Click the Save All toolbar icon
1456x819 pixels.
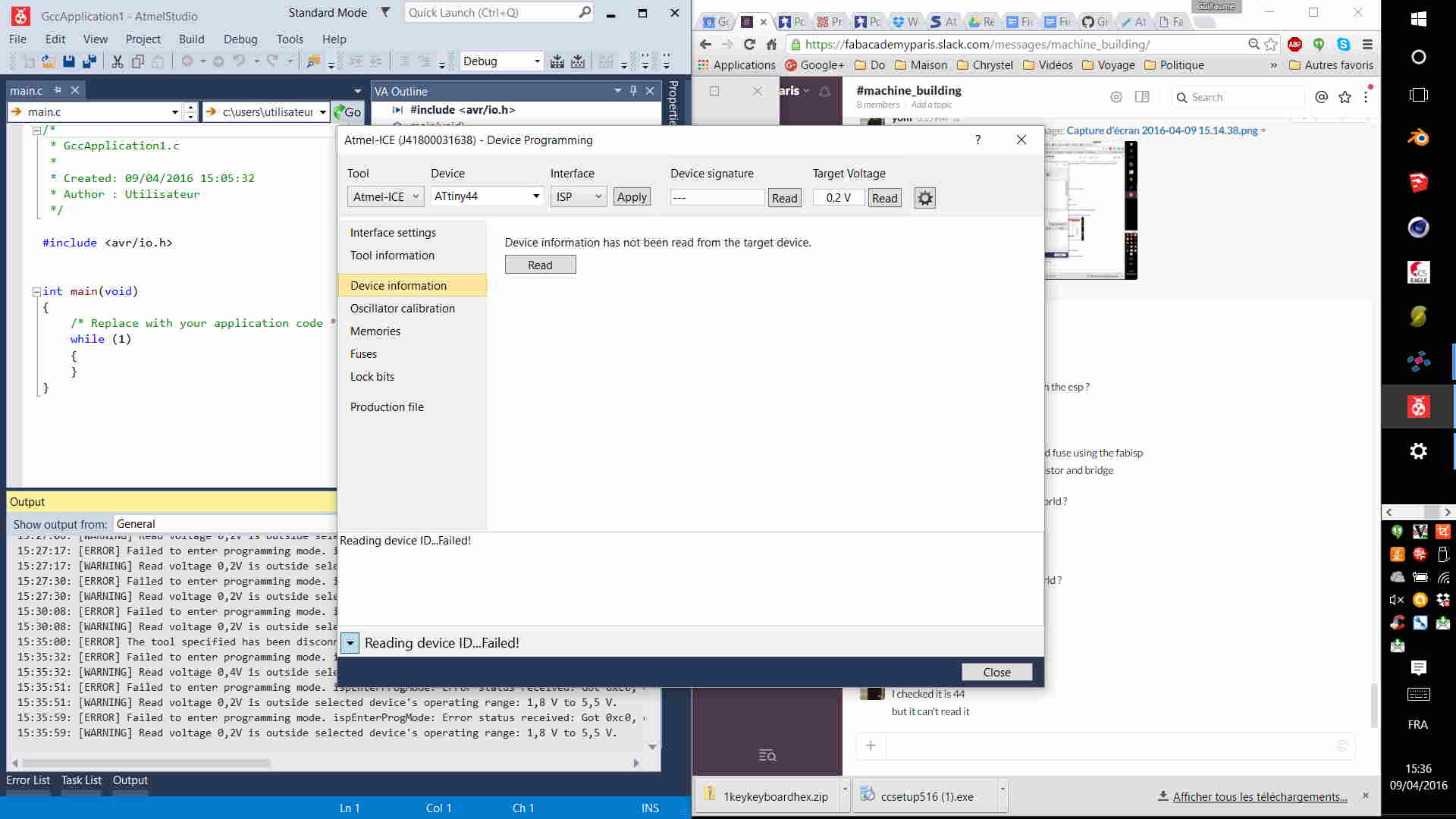tap(89, 61)
